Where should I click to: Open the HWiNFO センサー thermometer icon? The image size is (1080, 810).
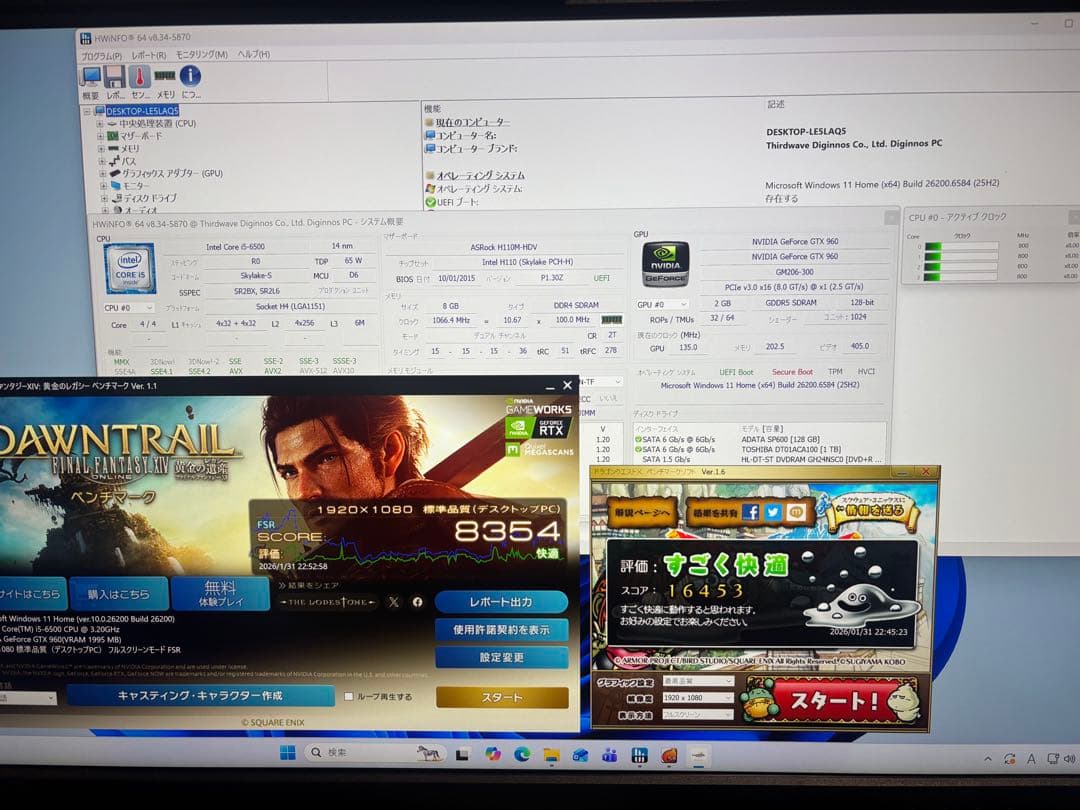click(x=140, y=78)
